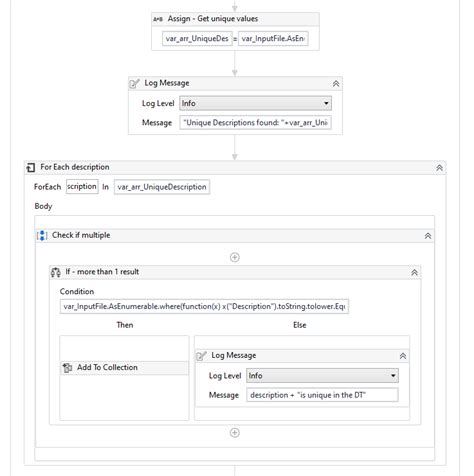Click the Assign activity icon
474x476 pixels.
[x=158, y=19]
